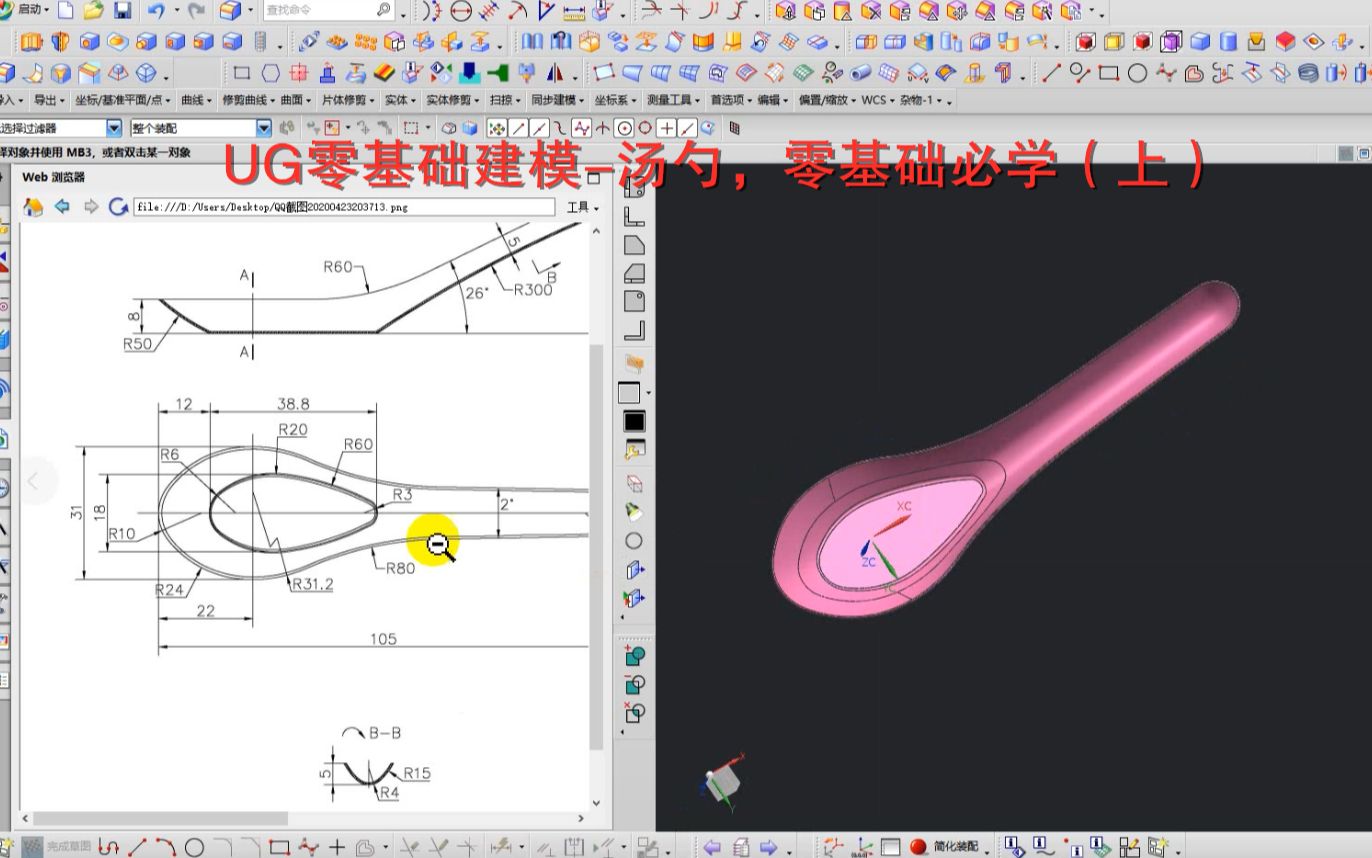The image size is (1372, 858).
Task: Open the 同步建模 synchronous modeling menu
Action: click(x=557, y=100)
